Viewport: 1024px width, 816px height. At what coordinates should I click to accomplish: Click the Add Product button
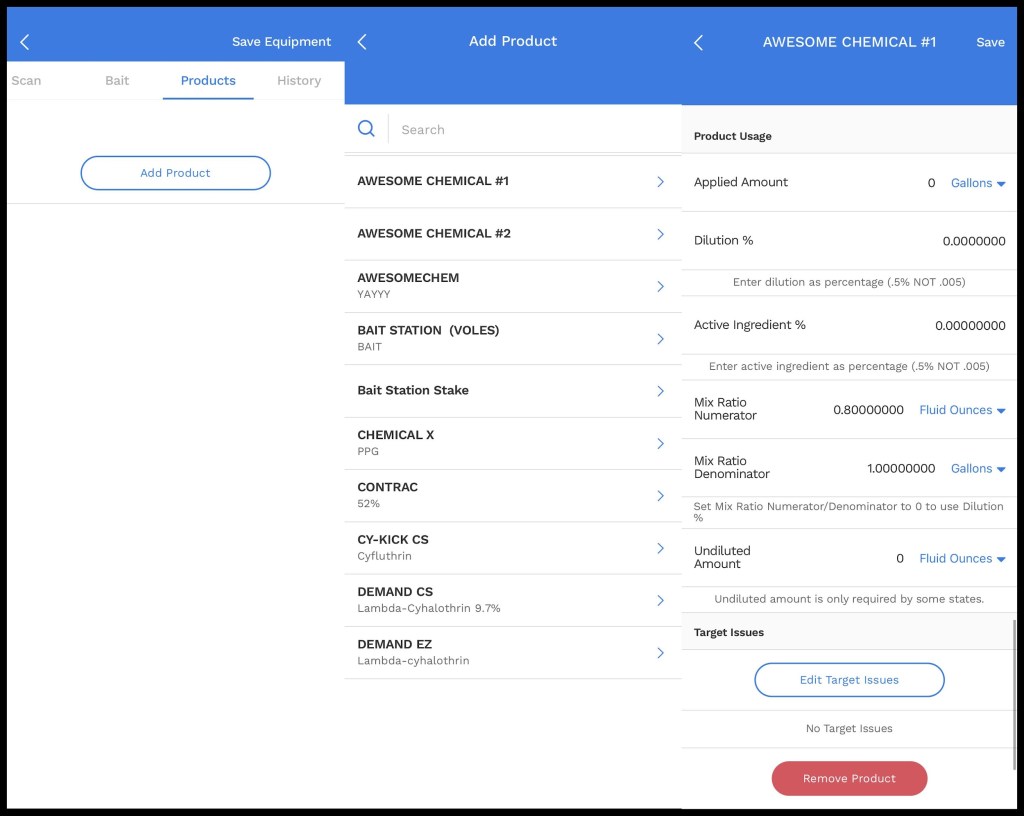(x=175, y=173)
